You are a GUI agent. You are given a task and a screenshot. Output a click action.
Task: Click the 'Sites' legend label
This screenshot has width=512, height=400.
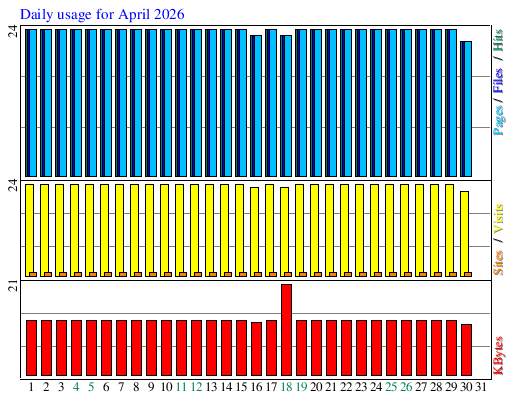[498, 263]
